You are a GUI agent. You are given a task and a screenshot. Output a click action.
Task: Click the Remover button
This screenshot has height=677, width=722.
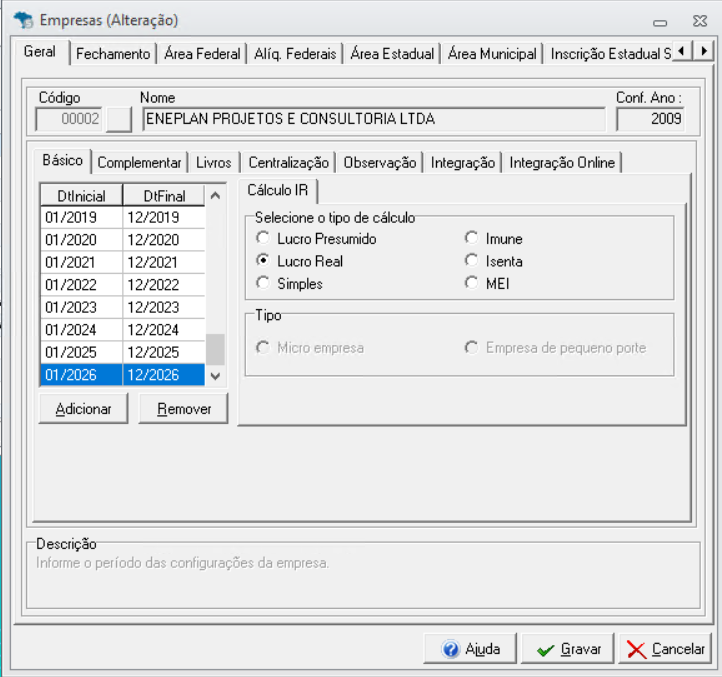click(x=184, y=409)
